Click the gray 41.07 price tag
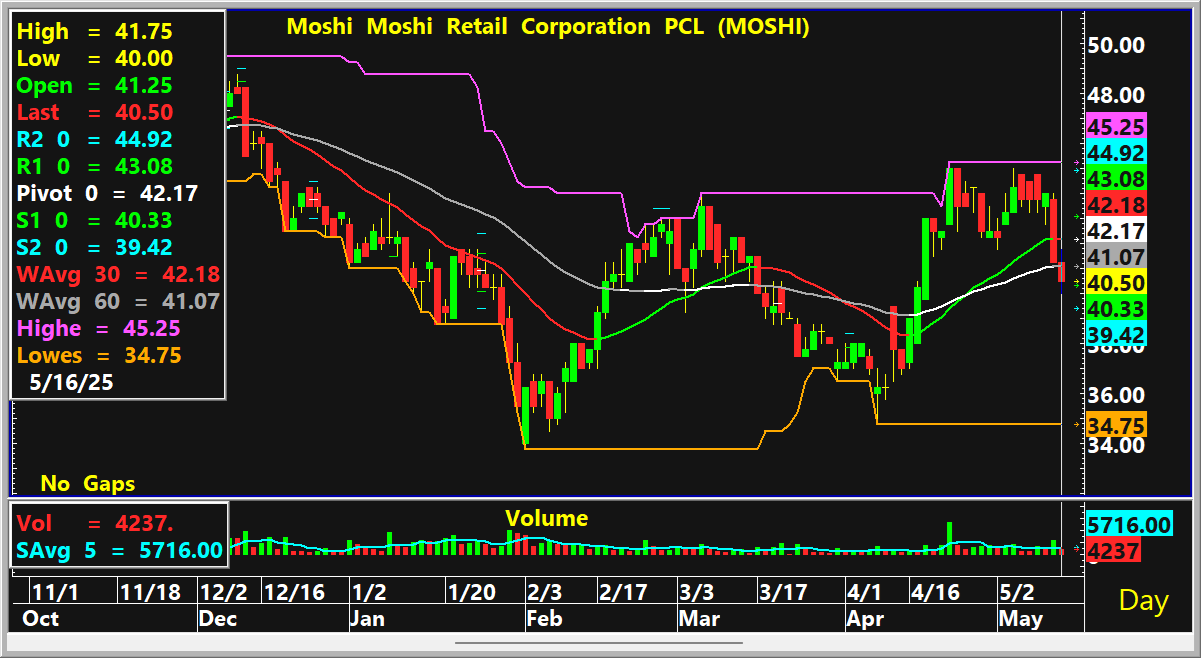Screen dimensions: 1201x658 click(1116, 257)
